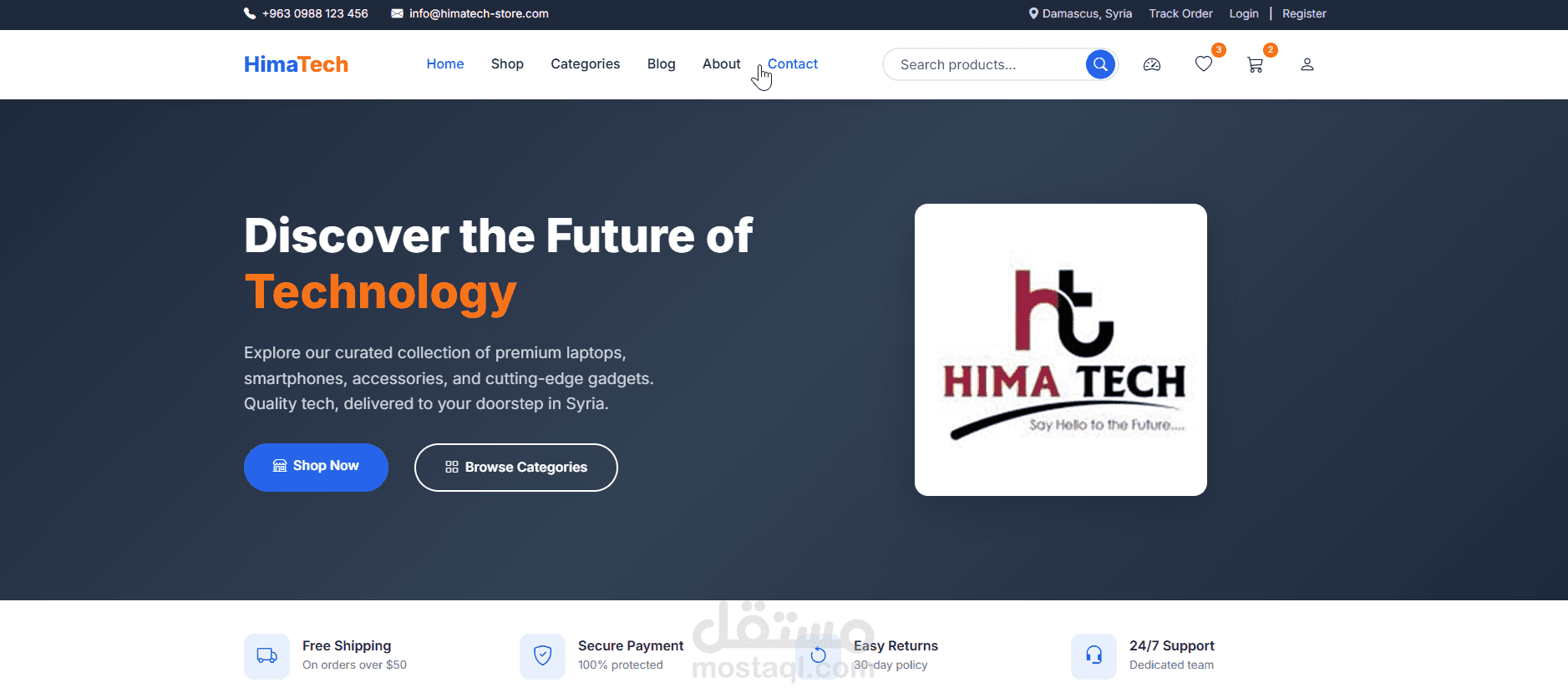Click the Secure Payment heading
Viewport: 1568px width, 698px height.
(x=631, y=645)
